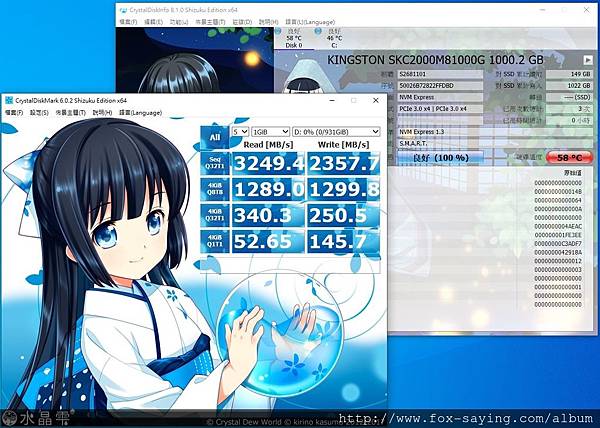Start the Seq Q32T1 test
600x428 pixels.
tap(215, 163)
